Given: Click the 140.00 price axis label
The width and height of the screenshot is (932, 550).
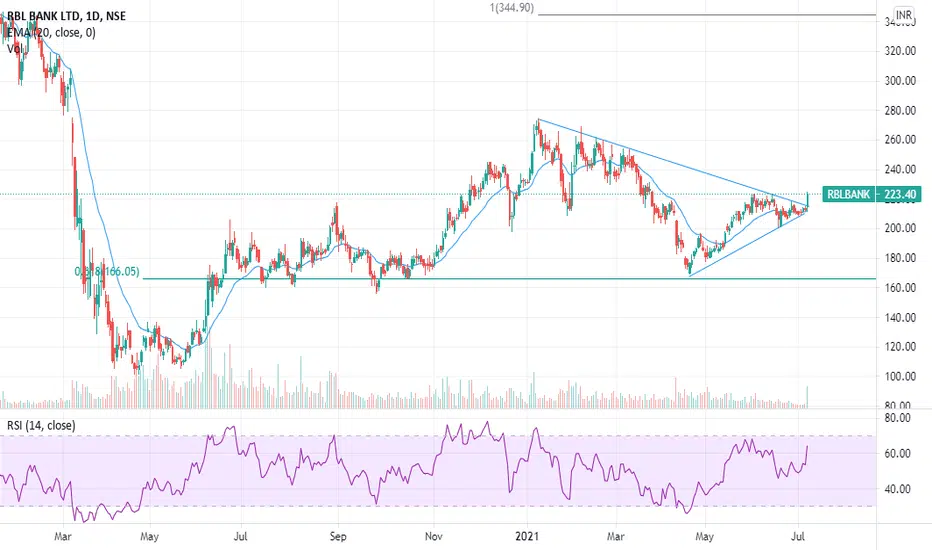Looking at the screenshot, I should (899, 318).
